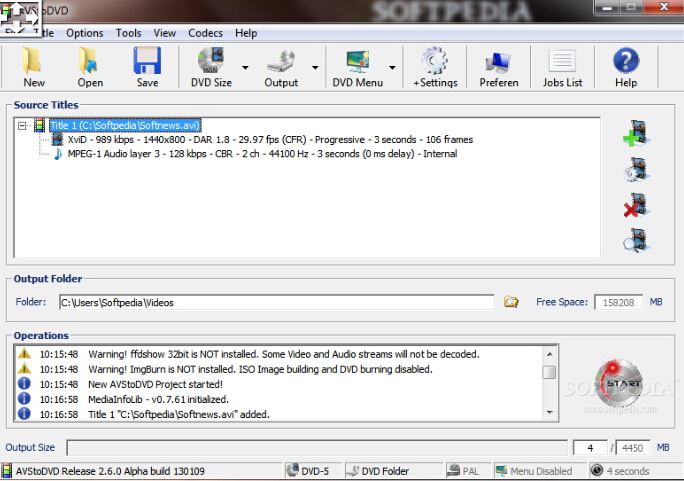This screenshot has width=684, height=481.
Task: Select the XviD 989 kbps video stream row
Action: pos(270,140)
